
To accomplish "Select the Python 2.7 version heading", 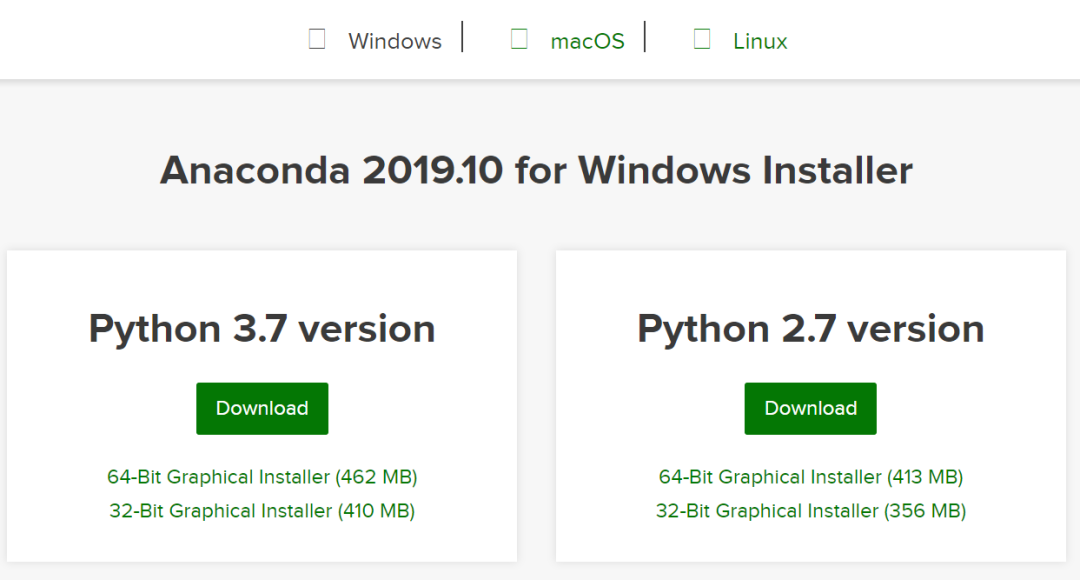I will (x=811, y=328).
